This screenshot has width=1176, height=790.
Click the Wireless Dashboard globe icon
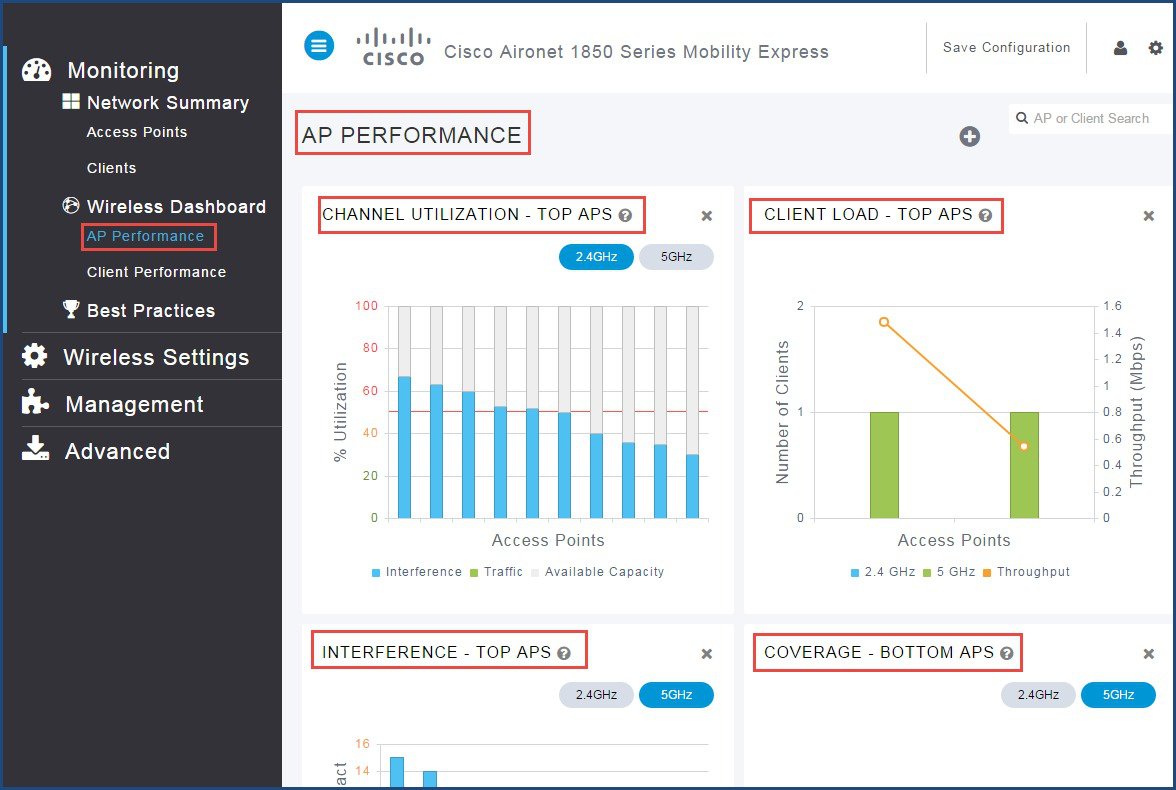70,206
